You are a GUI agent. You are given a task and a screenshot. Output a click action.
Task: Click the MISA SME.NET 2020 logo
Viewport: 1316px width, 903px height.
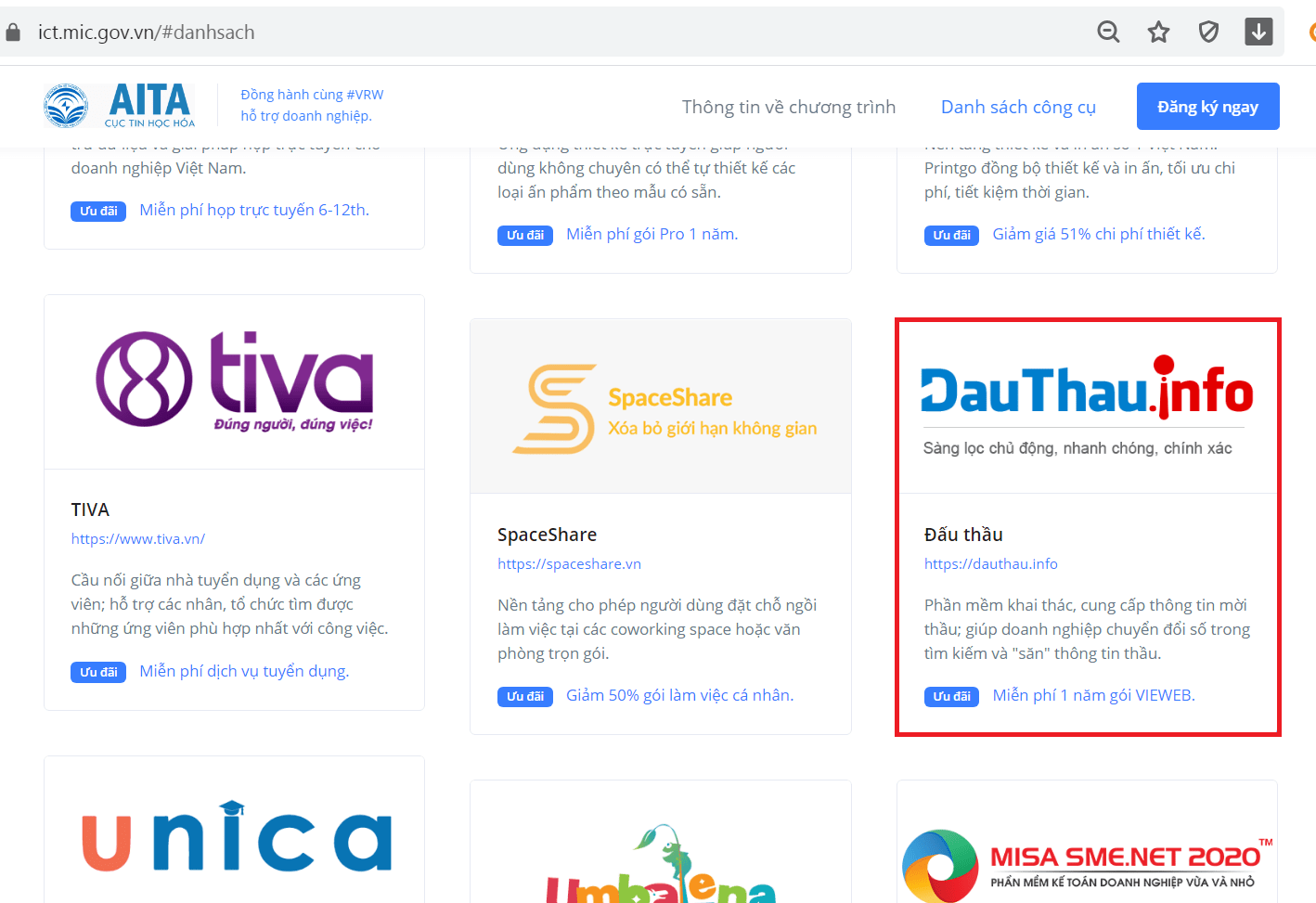tap(1087, 865)
